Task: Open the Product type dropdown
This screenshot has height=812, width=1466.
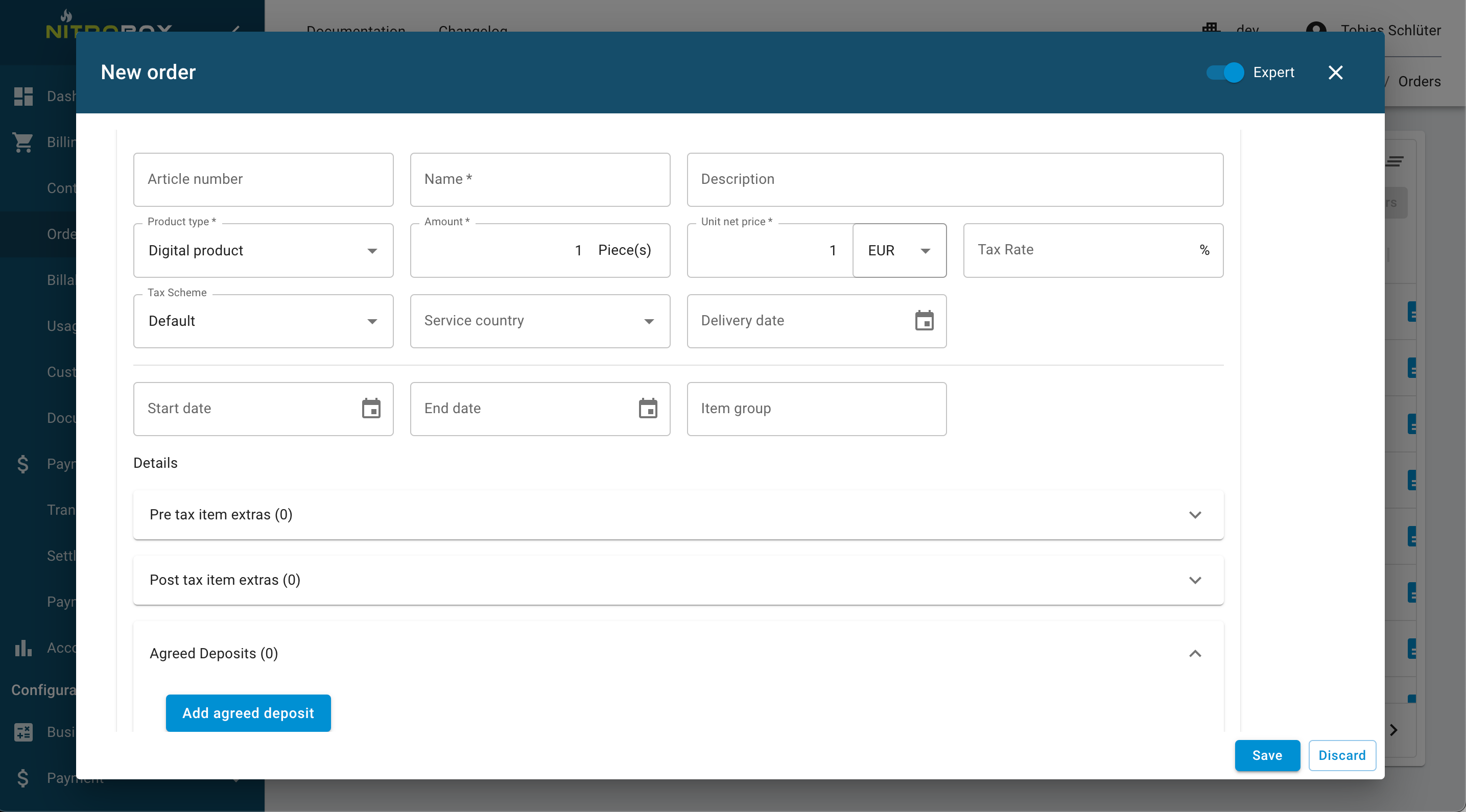Action: tap(263, 251)
